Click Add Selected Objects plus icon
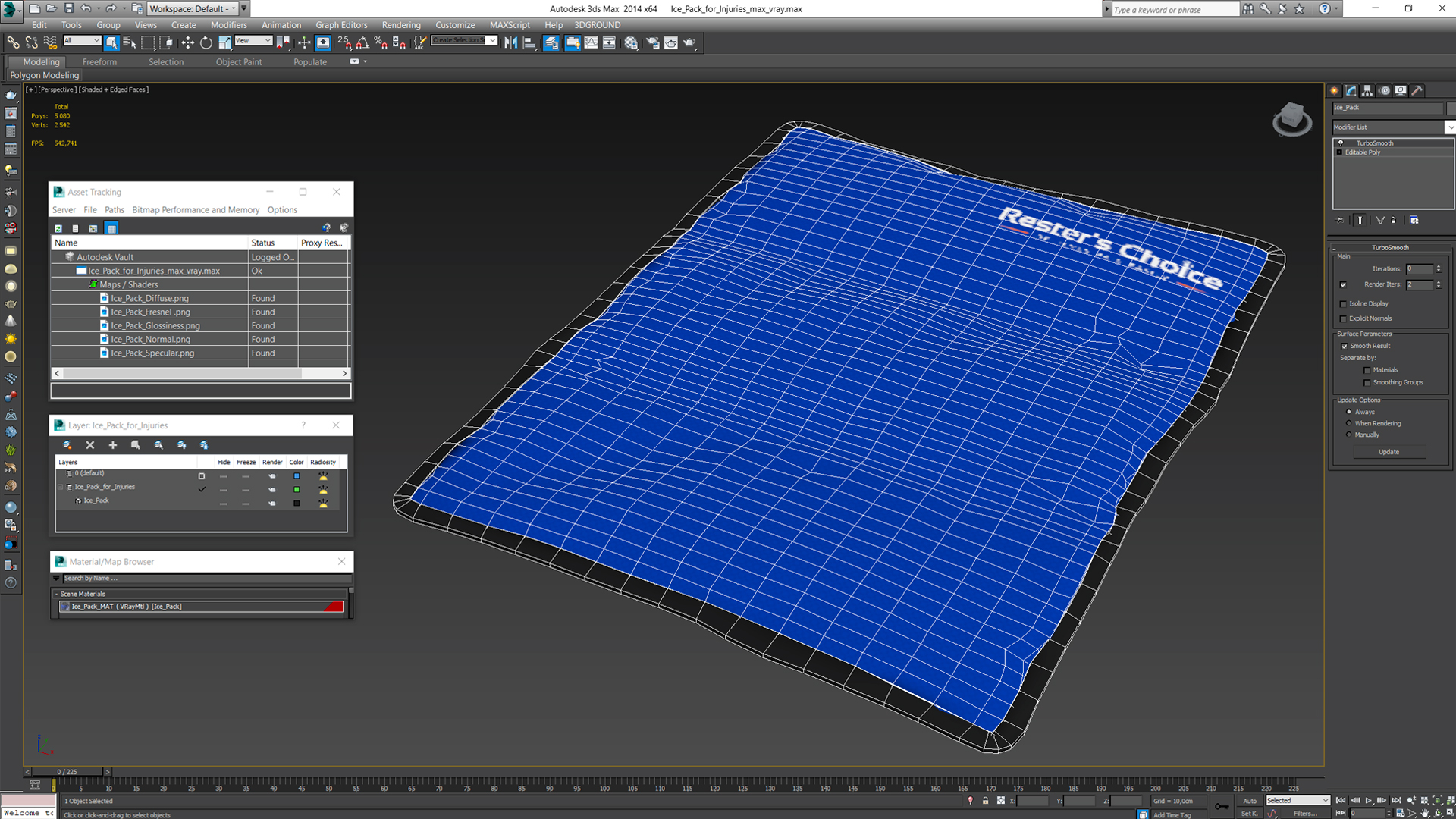 click(113, 445)
